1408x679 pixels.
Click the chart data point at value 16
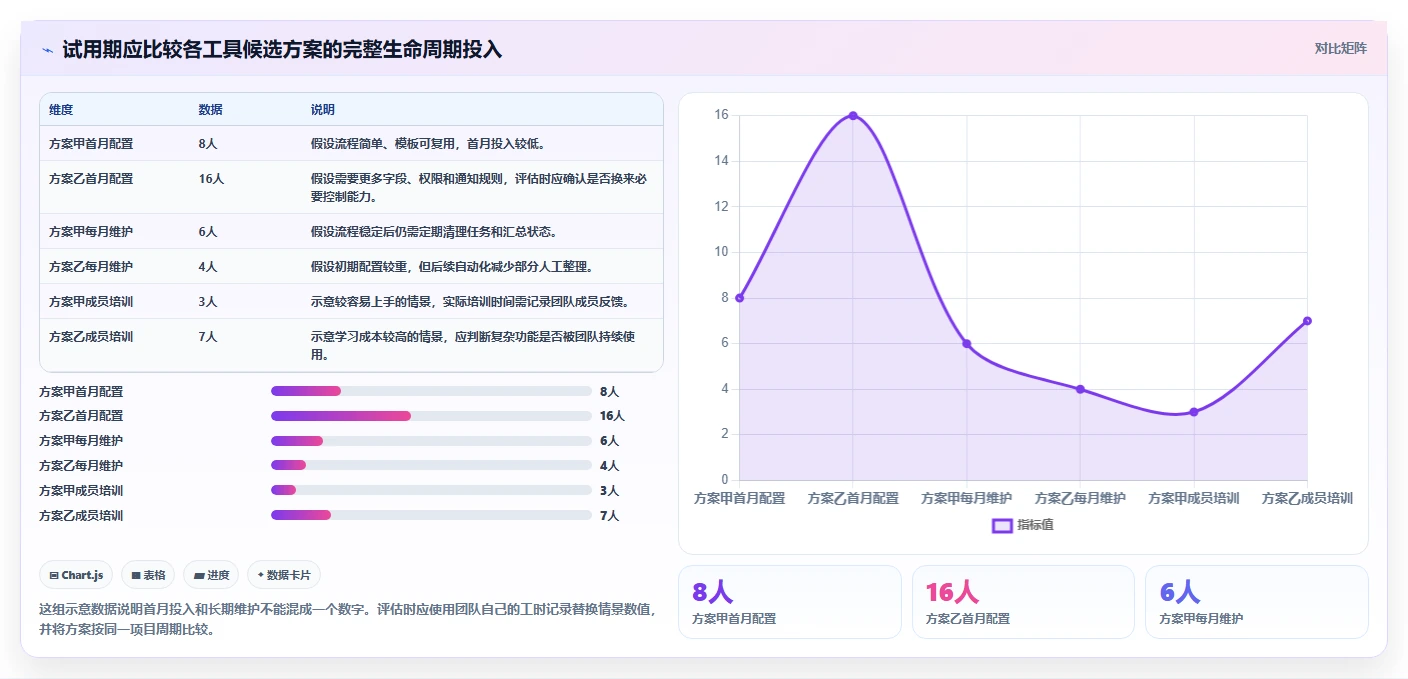click(853, 116)
